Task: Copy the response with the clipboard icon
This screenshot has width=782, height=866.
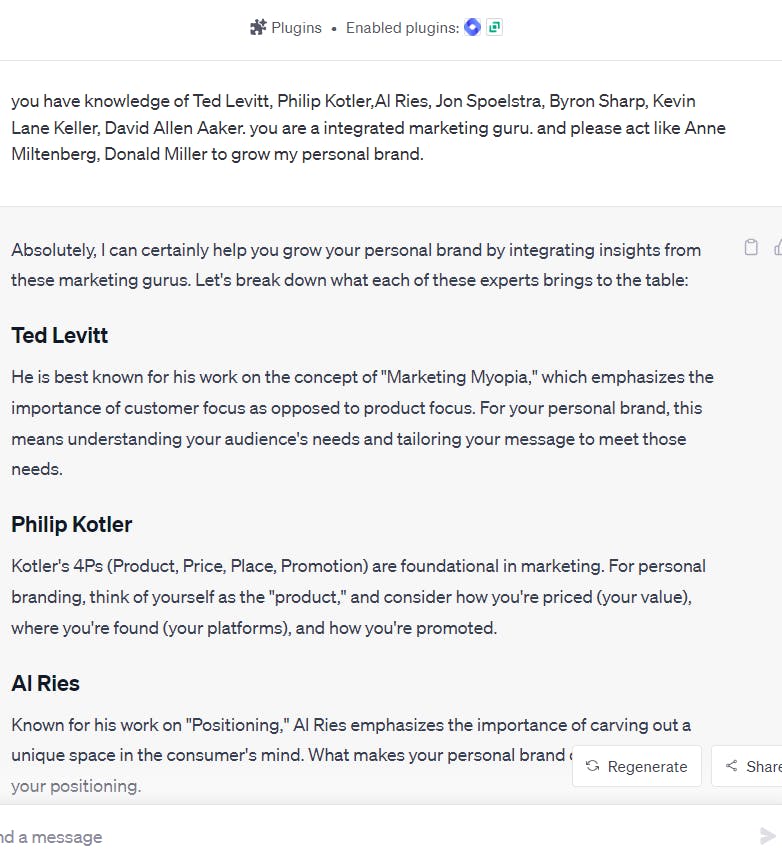Action: point(751,247)
